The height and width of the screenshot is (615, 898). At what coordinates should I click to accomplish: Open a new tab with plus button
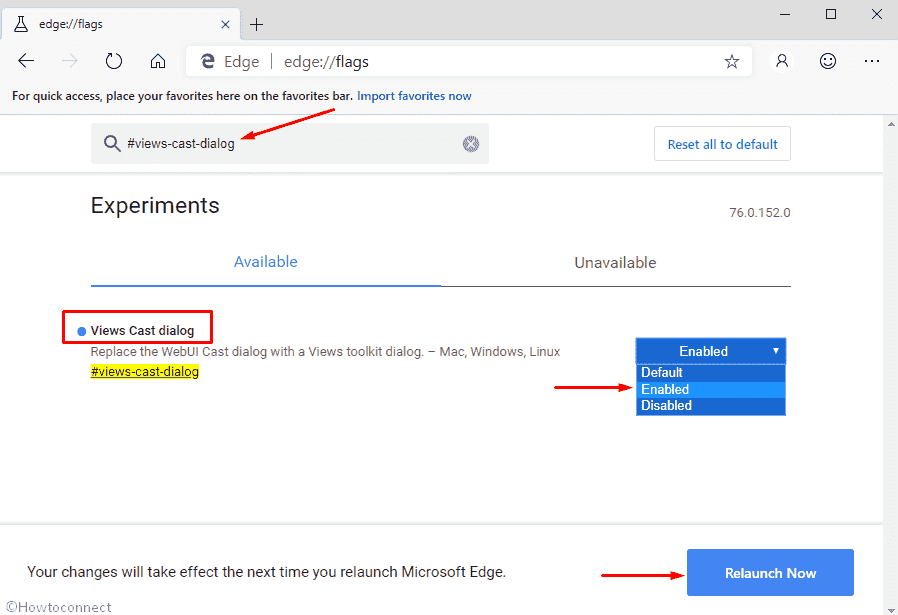(257, 25)
